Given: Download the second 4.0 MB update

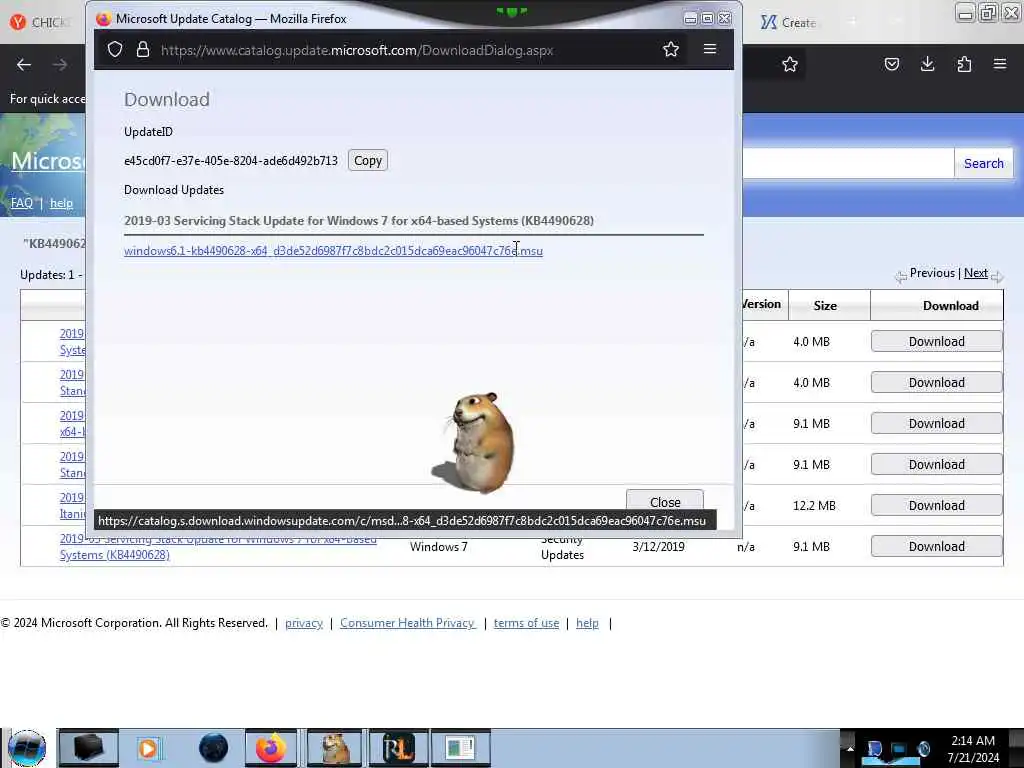Looking at the screenshot, I should click(936, 383).
